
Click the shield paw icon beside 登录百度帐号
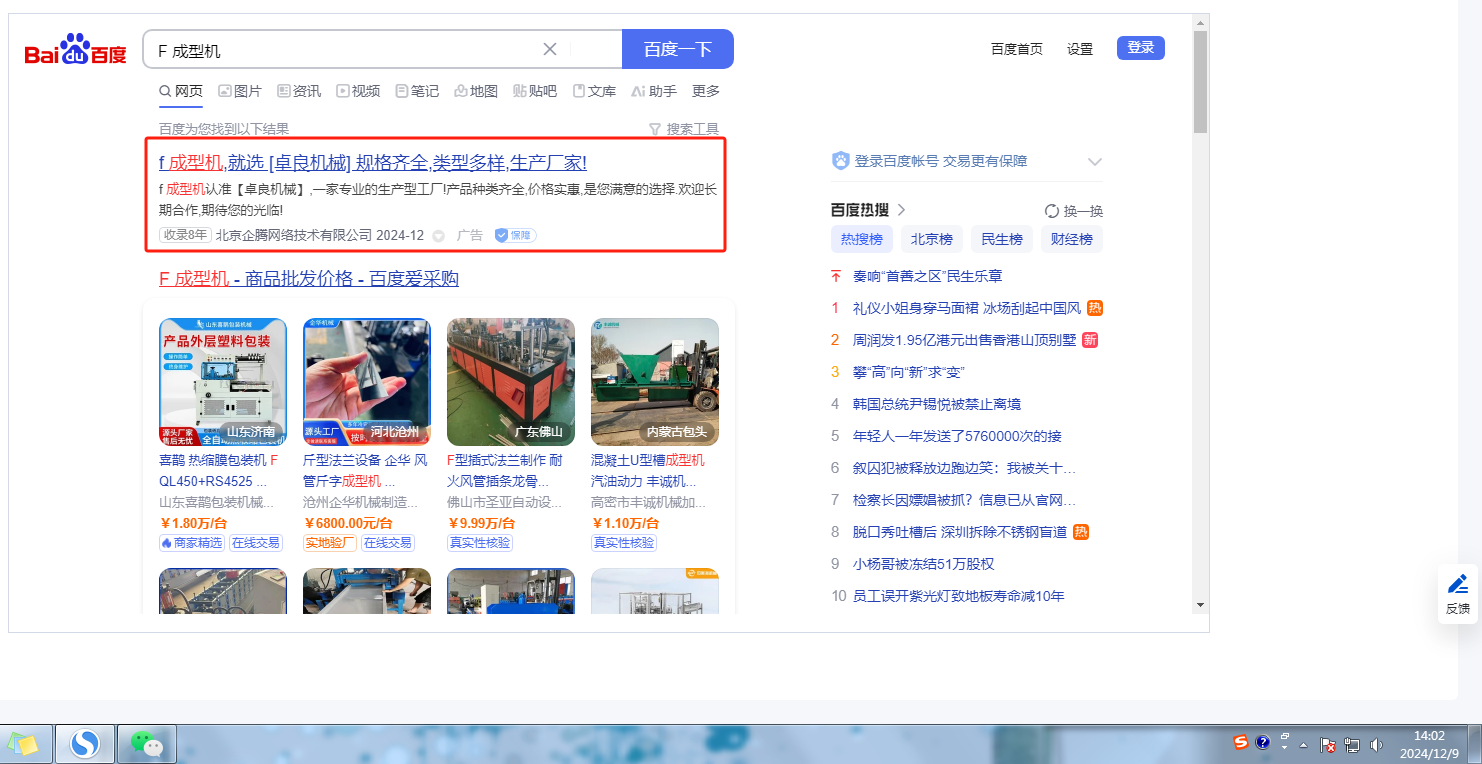pyautogui.click(x=841, y=161)
